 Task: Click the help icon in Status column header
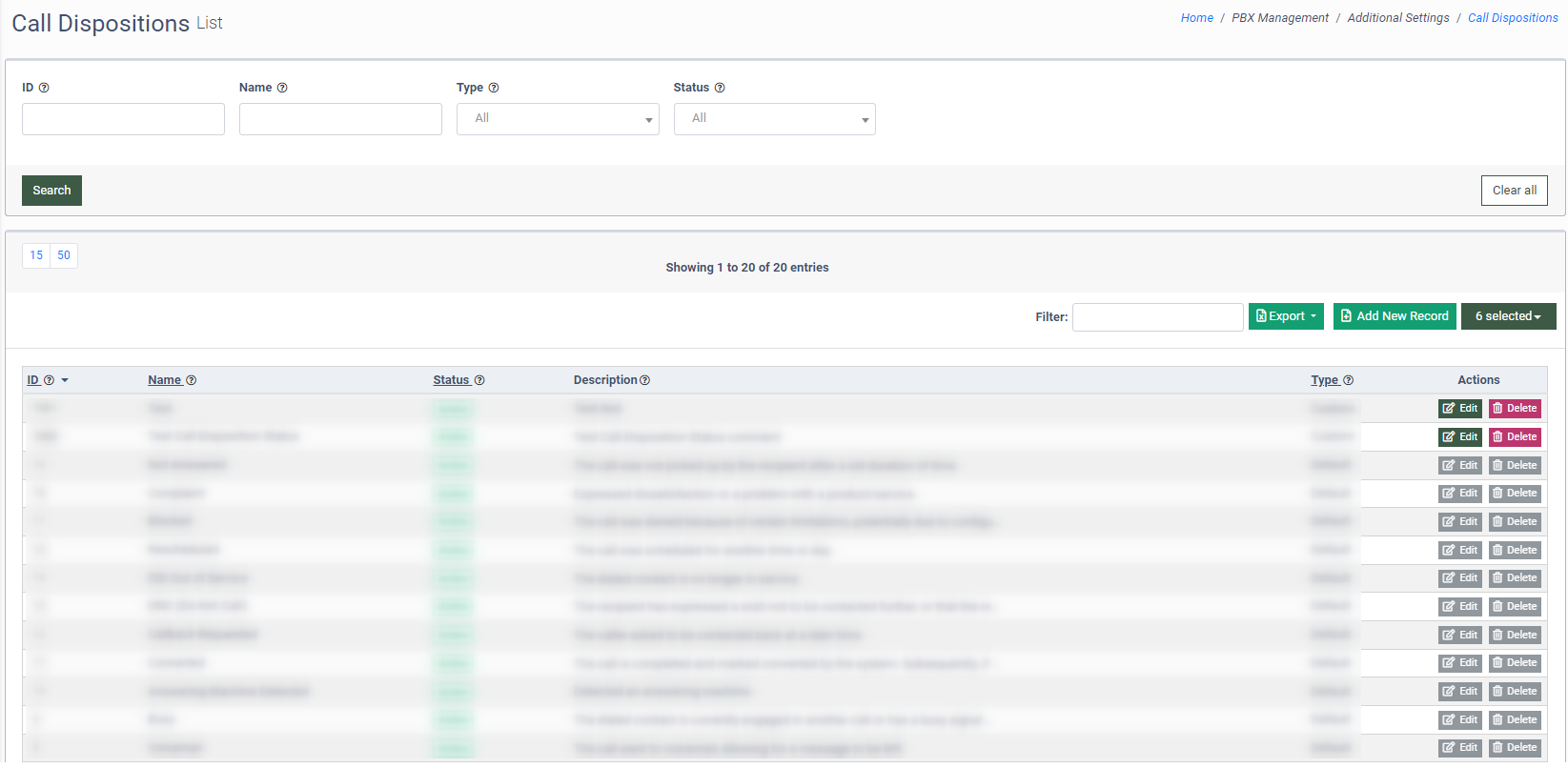[479, 380]
